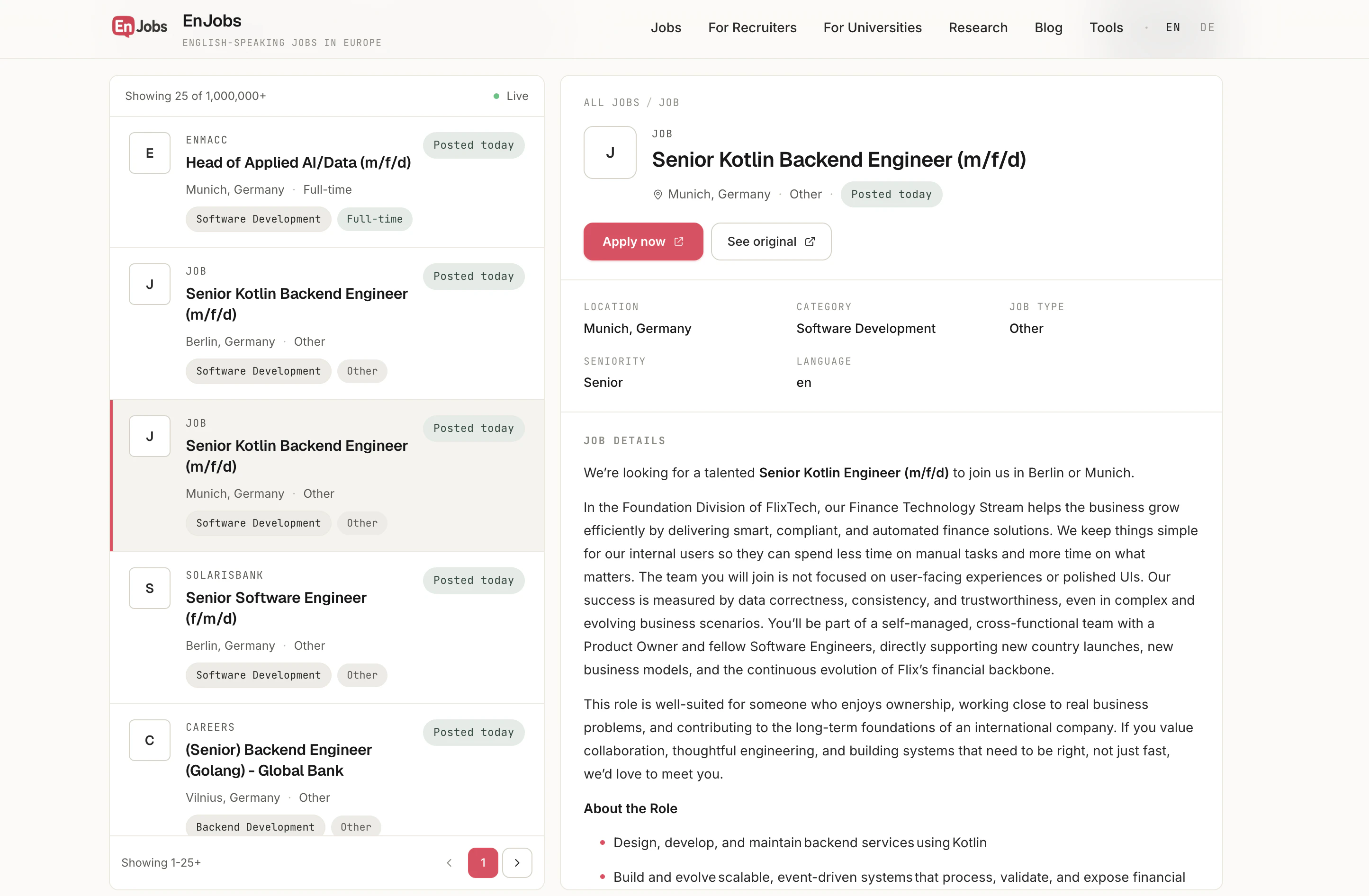Click the Other job type value in details
Screen dimensions: 1369x896
pyautogui.click(x=1026, y=328)
